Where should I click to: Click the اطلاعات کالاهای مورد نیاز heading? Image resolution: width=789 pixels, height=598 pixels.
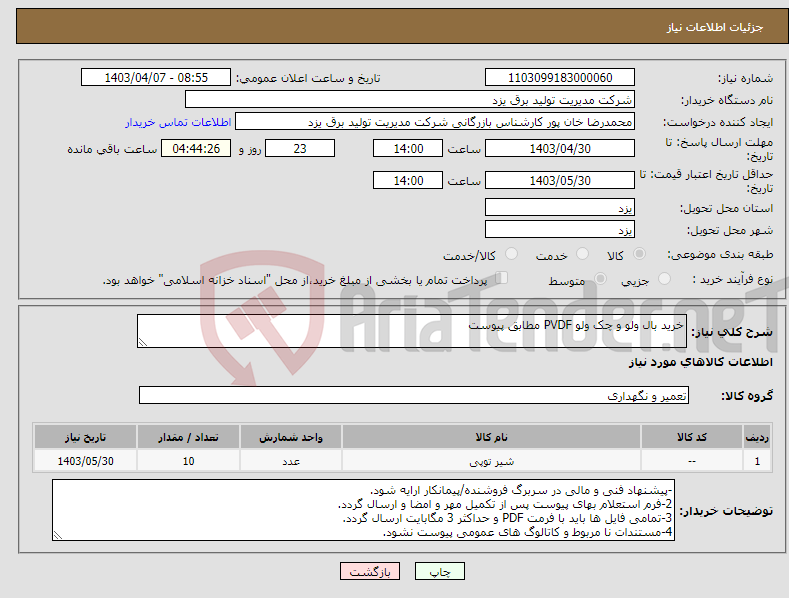pos(700,362)
